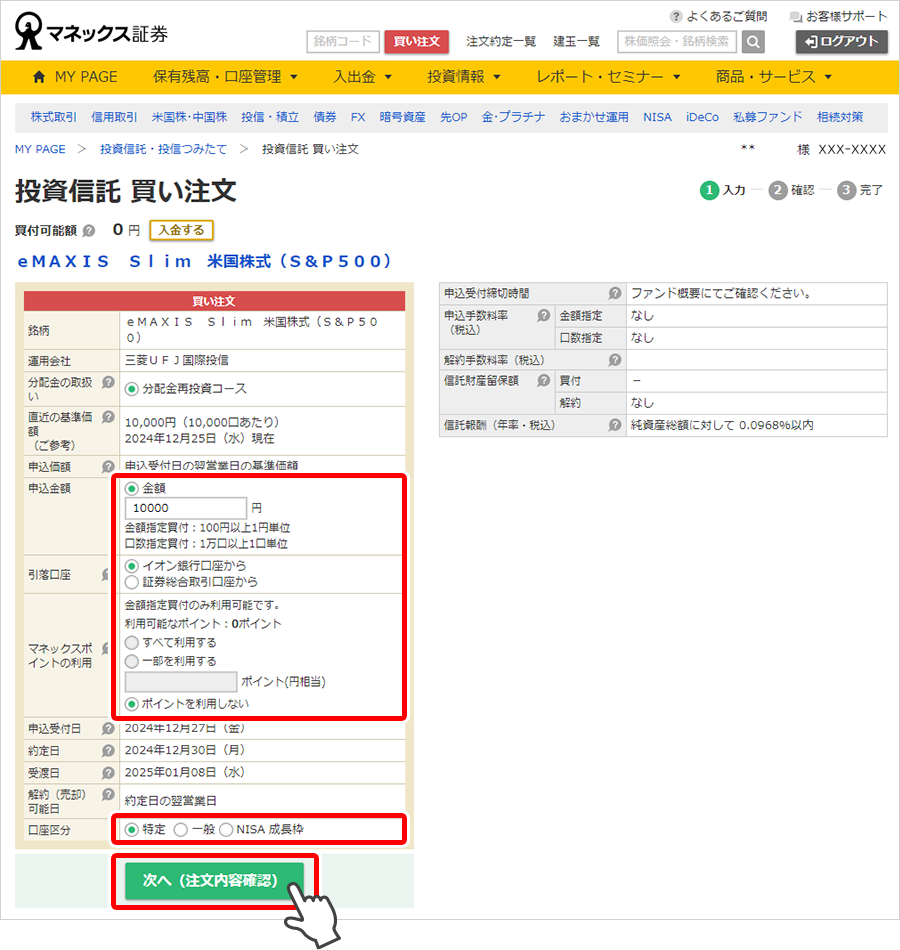Open 投信・積立 submenu item
Image resolution: width=900 pixels, height=950 pixels.
[x=270, y=118]
